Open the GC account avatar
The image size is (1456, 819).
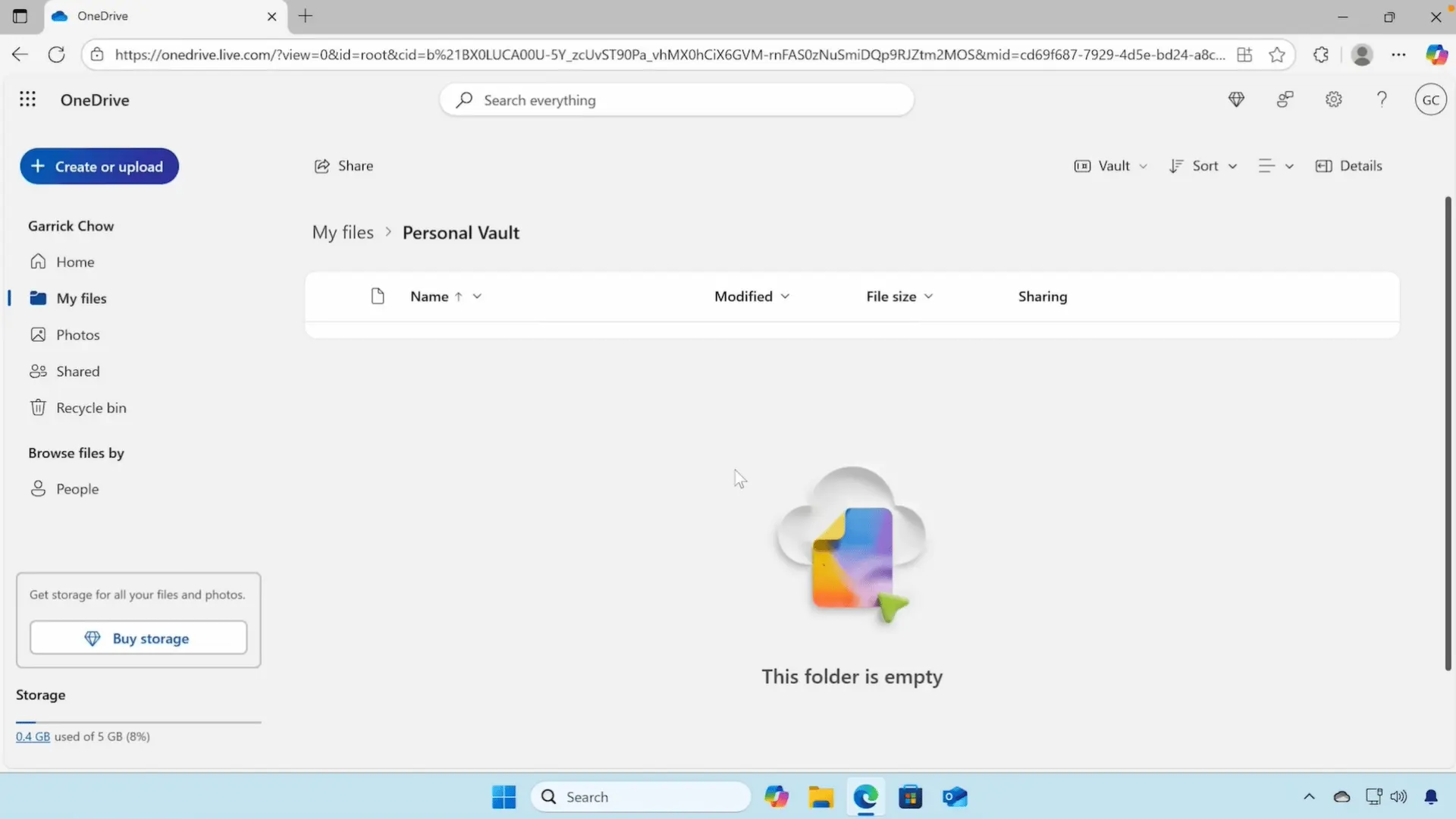pos(1430,99)
